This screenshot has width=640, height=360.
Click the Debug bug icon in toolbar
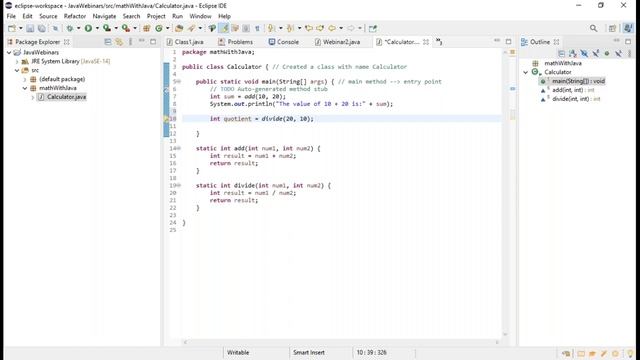[70, 28]
